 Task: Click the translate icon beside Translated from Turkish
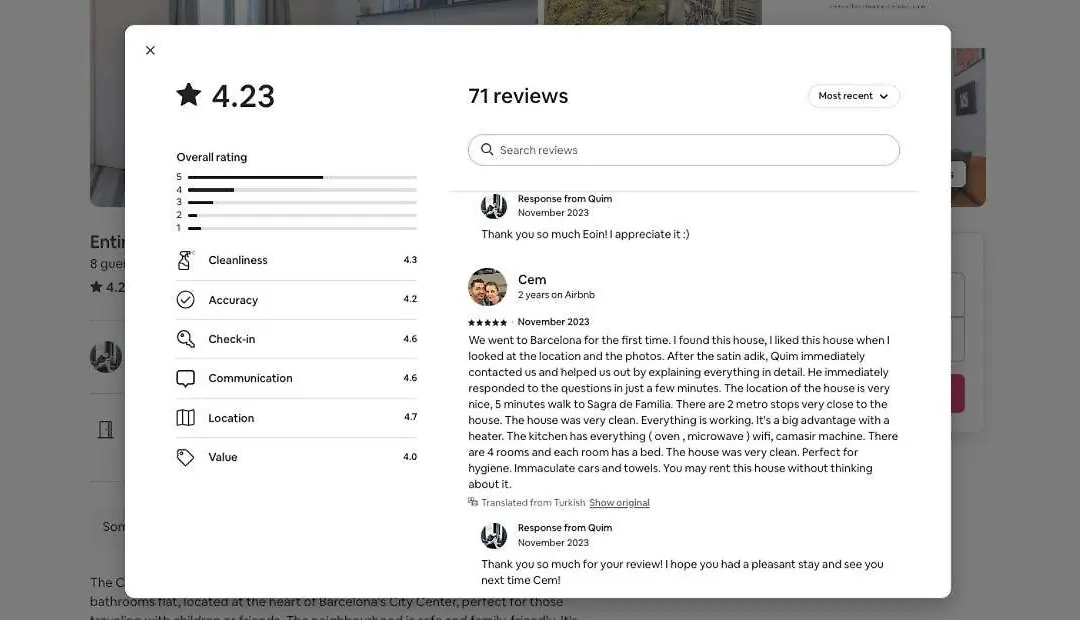pyautogui.click(x=472, y=502)
